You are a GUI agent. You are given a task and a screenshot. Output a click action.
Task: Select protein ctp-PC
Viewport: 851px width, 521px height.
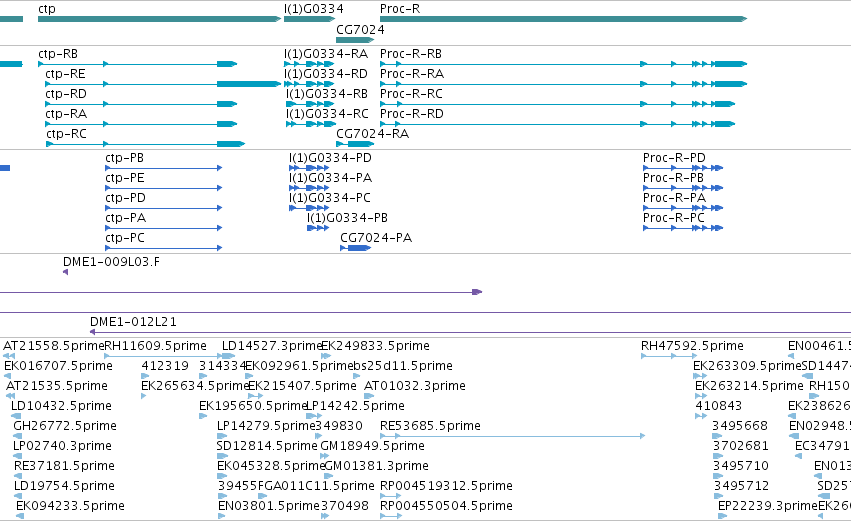pos(125,238)
